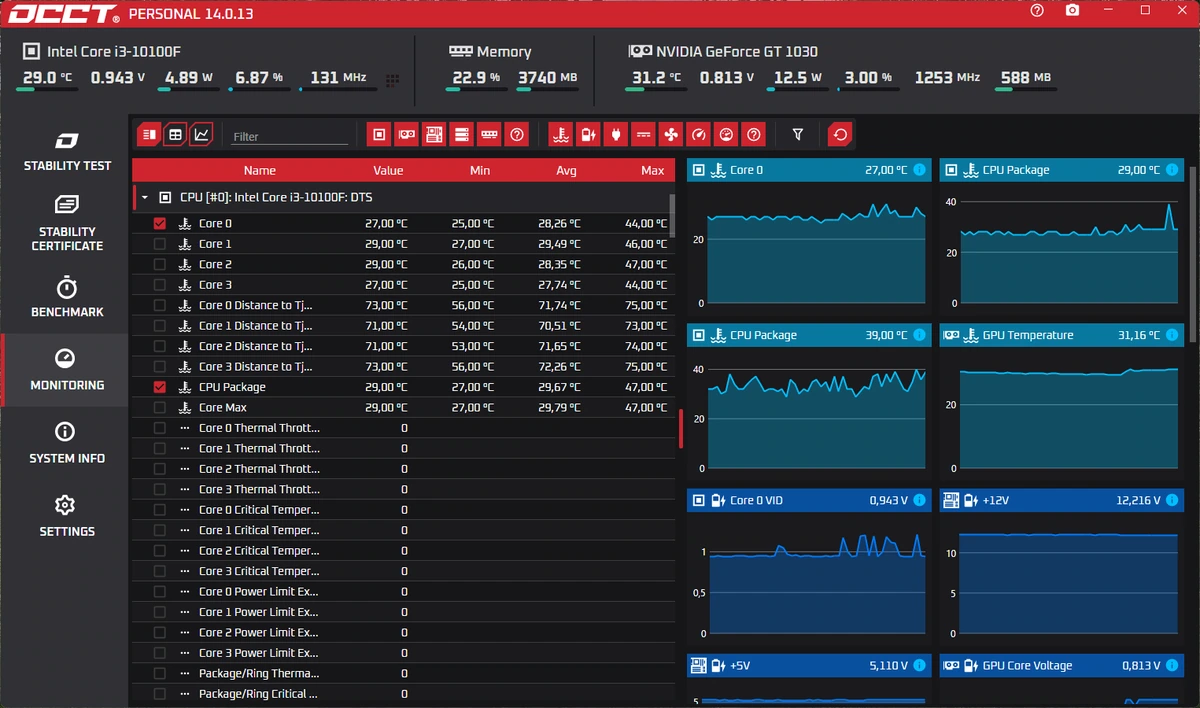Uncheck the Core 0 temperature checkbox
Screen dimensions: 1200x708
click(x=160, y=224)
